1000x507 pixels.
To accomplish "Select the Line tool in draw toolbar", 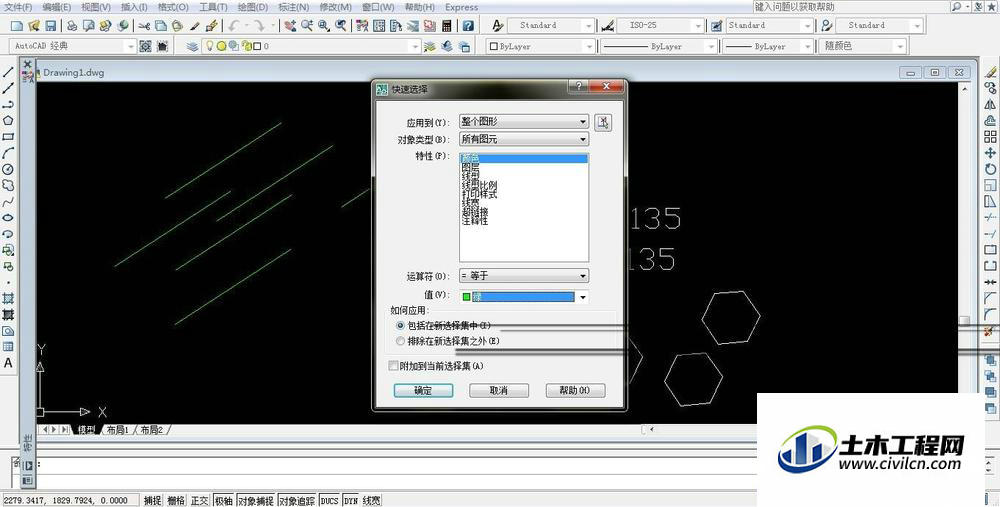I will [8, 72].
